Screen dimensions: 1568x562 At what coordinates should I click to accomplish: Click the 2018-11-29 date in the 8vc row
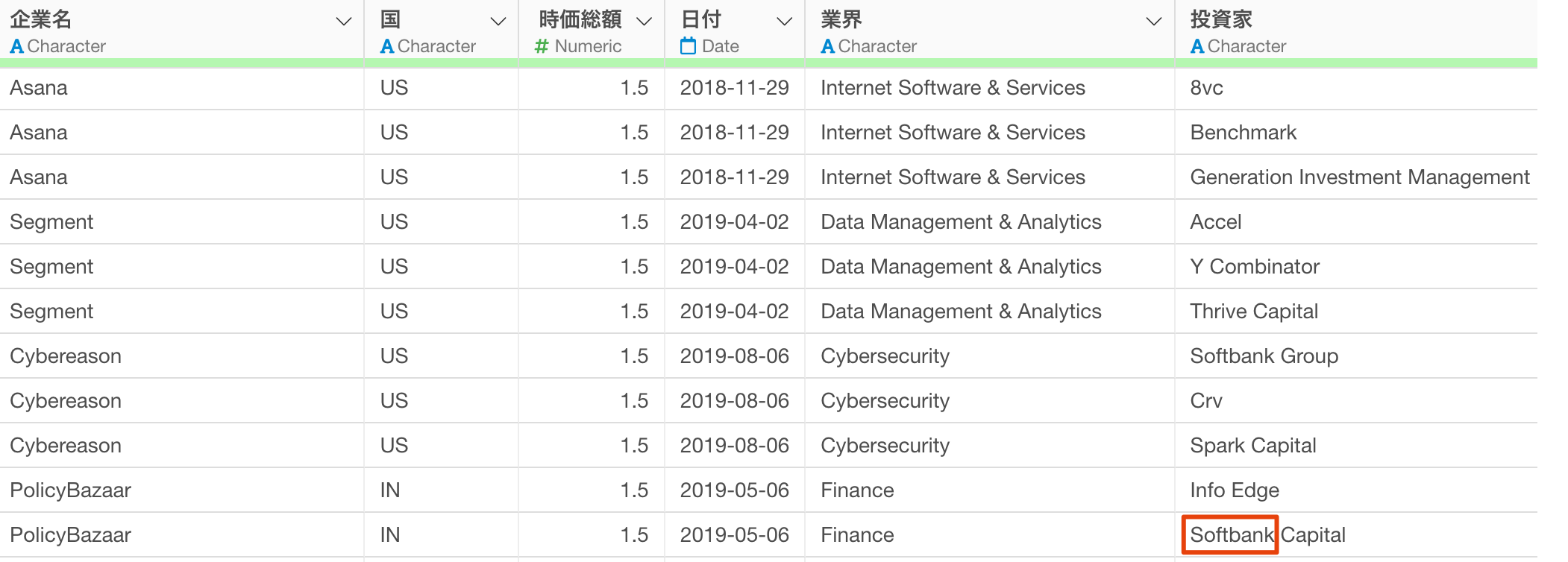click(734, 88)
